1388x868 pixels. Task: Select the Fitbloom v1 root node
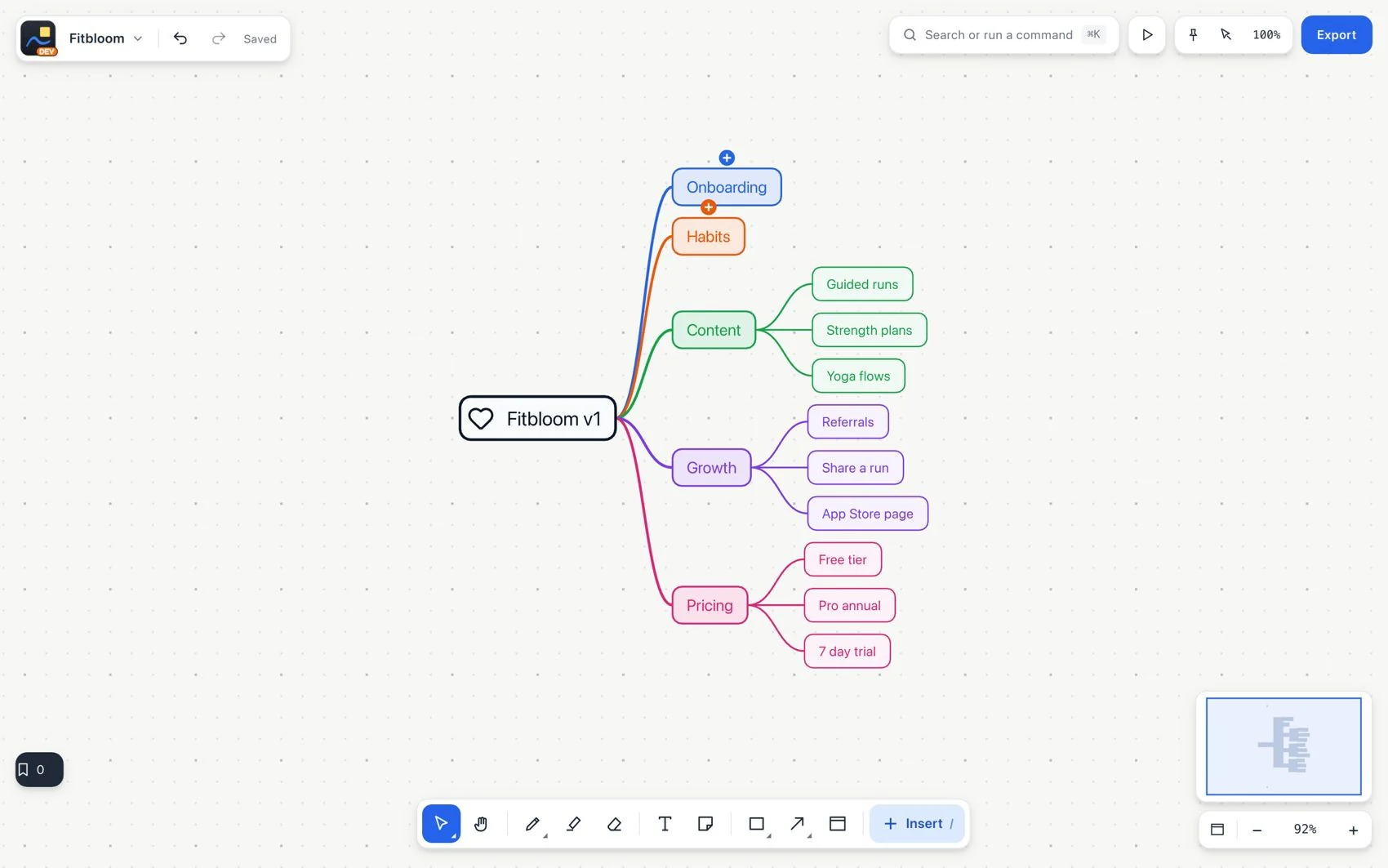[537, 418]
